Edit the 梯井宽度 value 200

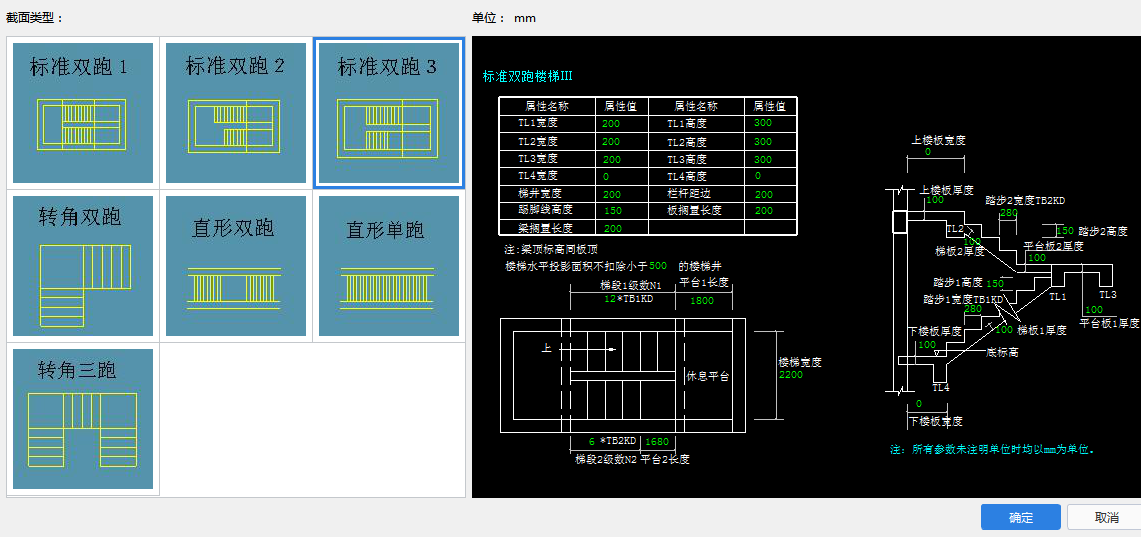[611, 194]
